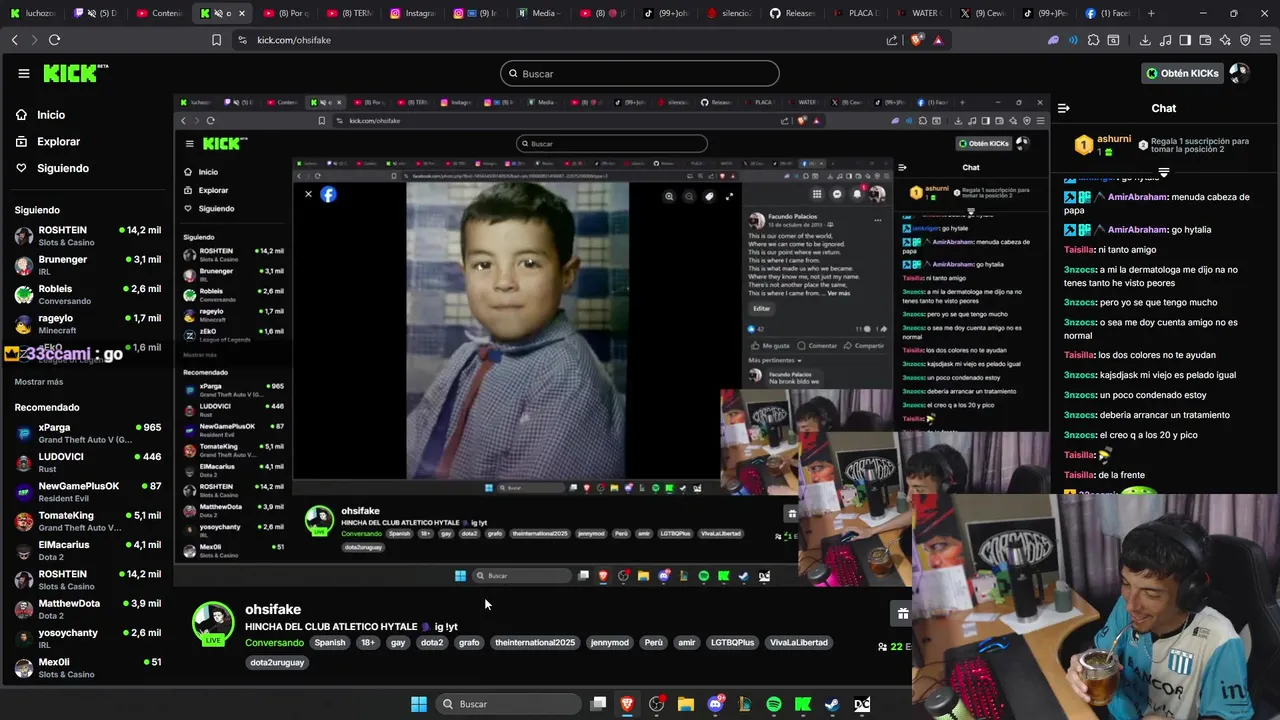Go back in browser
The image size is (1280, 720).
pos(15,40)
